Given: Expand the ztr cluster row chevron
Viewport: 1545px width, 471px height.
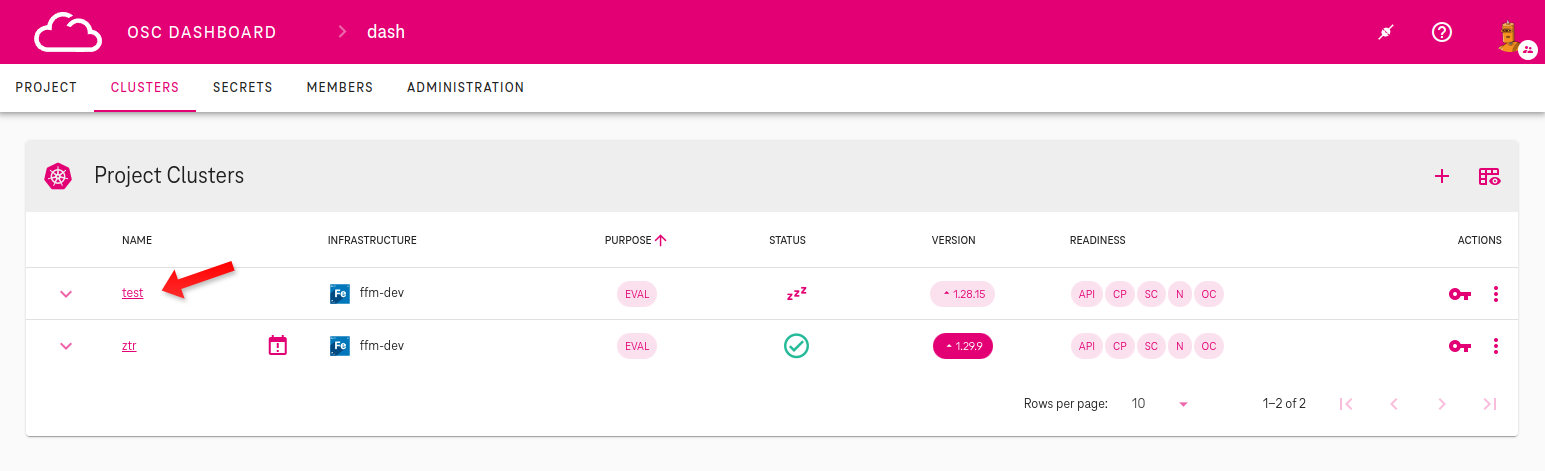Looking at the screenshot, I should [66, 346].
